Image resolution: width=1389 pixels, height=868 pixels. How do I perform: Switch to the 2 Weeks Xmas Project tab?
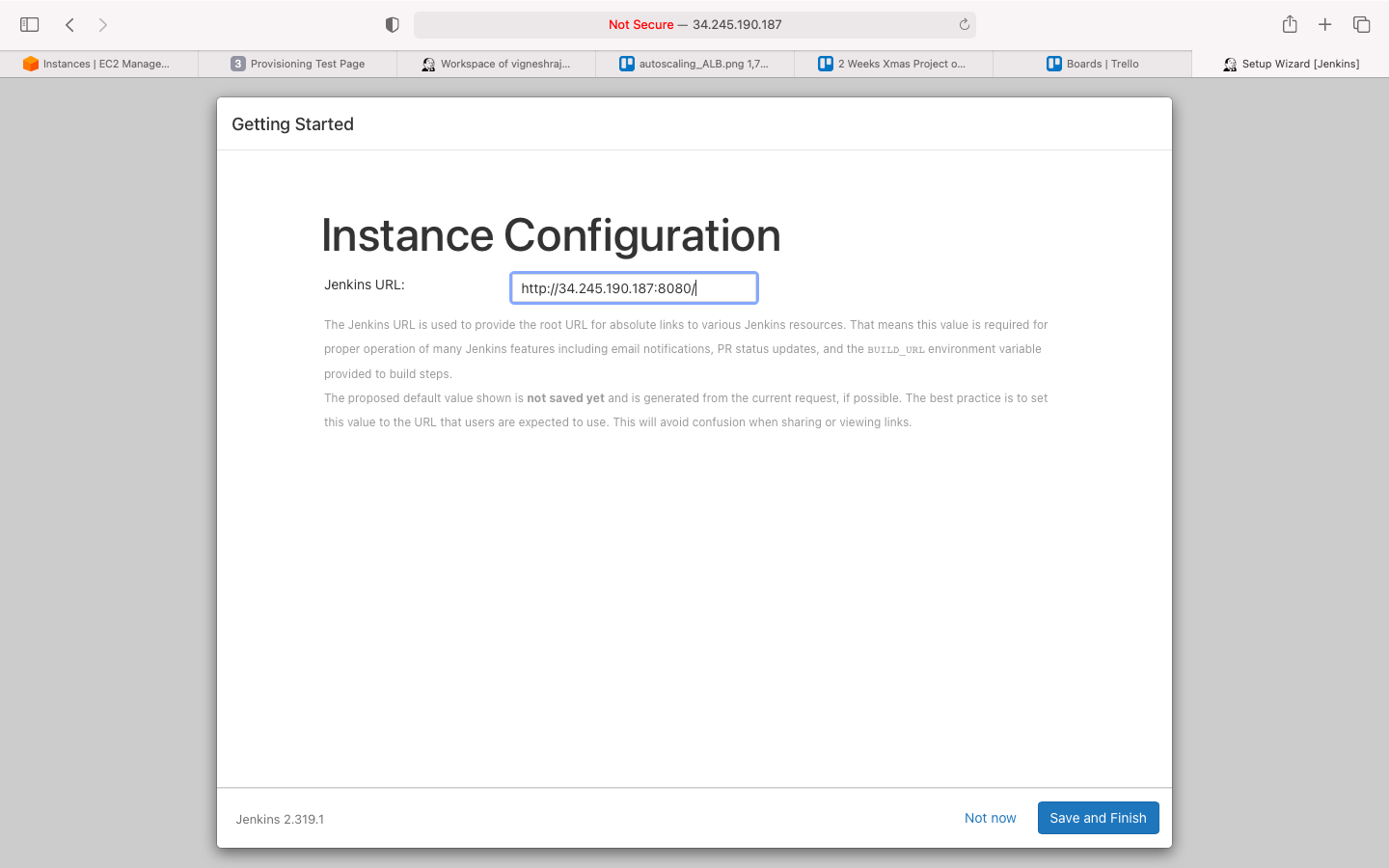click(x=894, y=64)
